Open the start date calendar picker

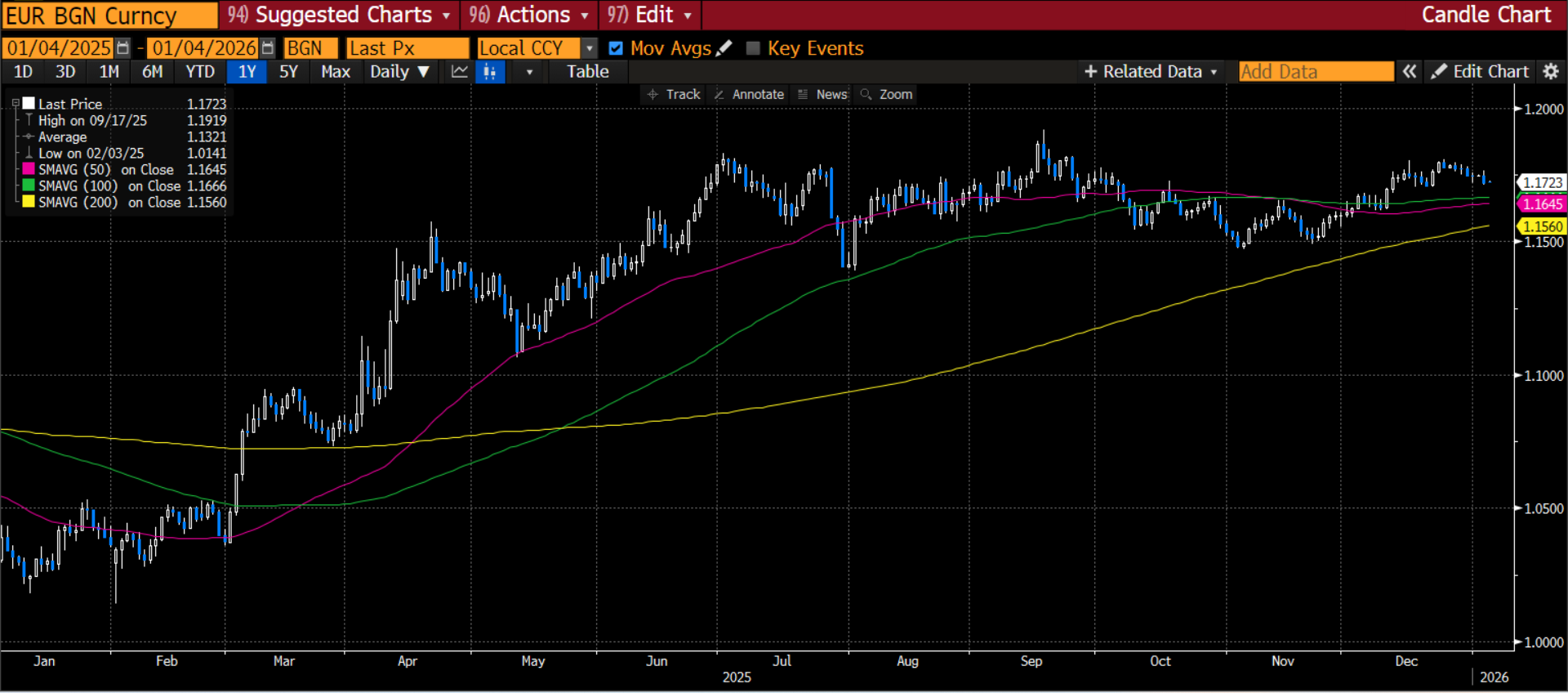123,48
